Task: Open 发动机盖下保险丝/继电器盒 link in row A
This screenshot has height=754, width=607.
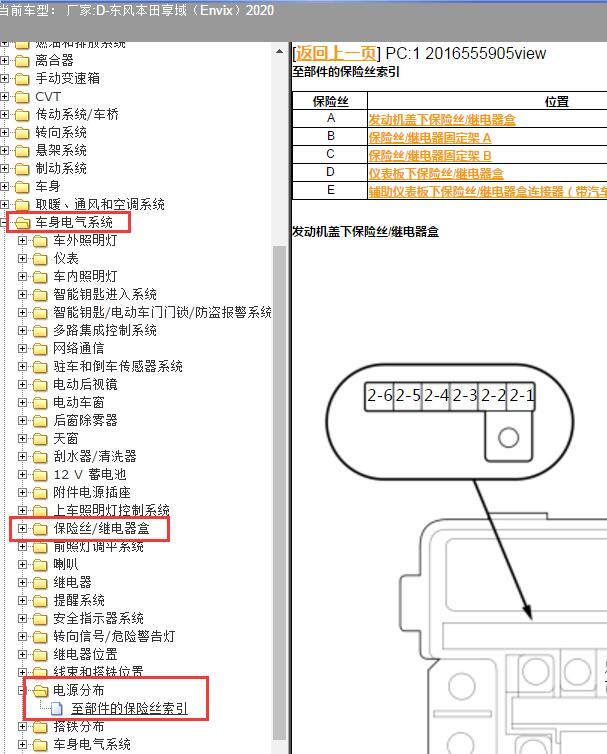Action: coord(442,119)
